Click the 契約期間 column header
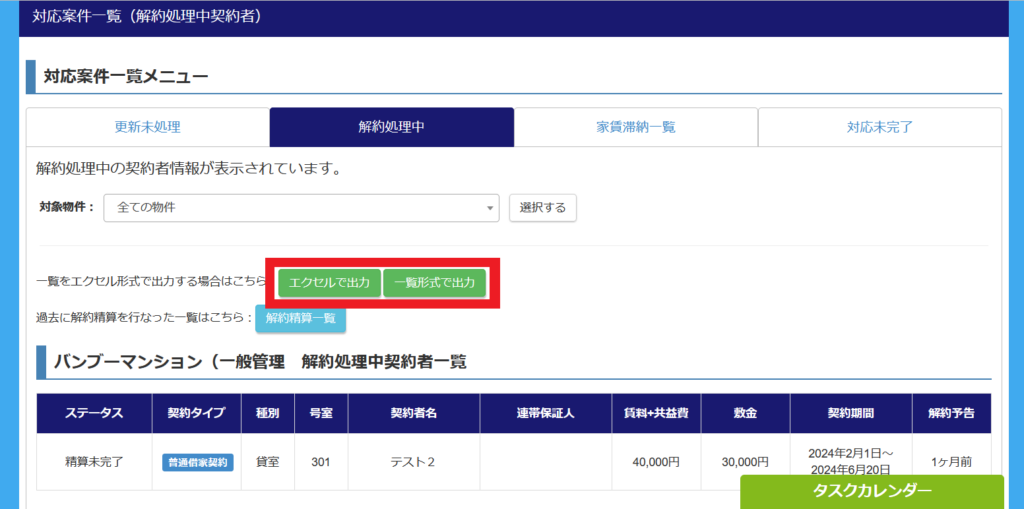Viewport: 1024px width, 509px height. (850, 413)
